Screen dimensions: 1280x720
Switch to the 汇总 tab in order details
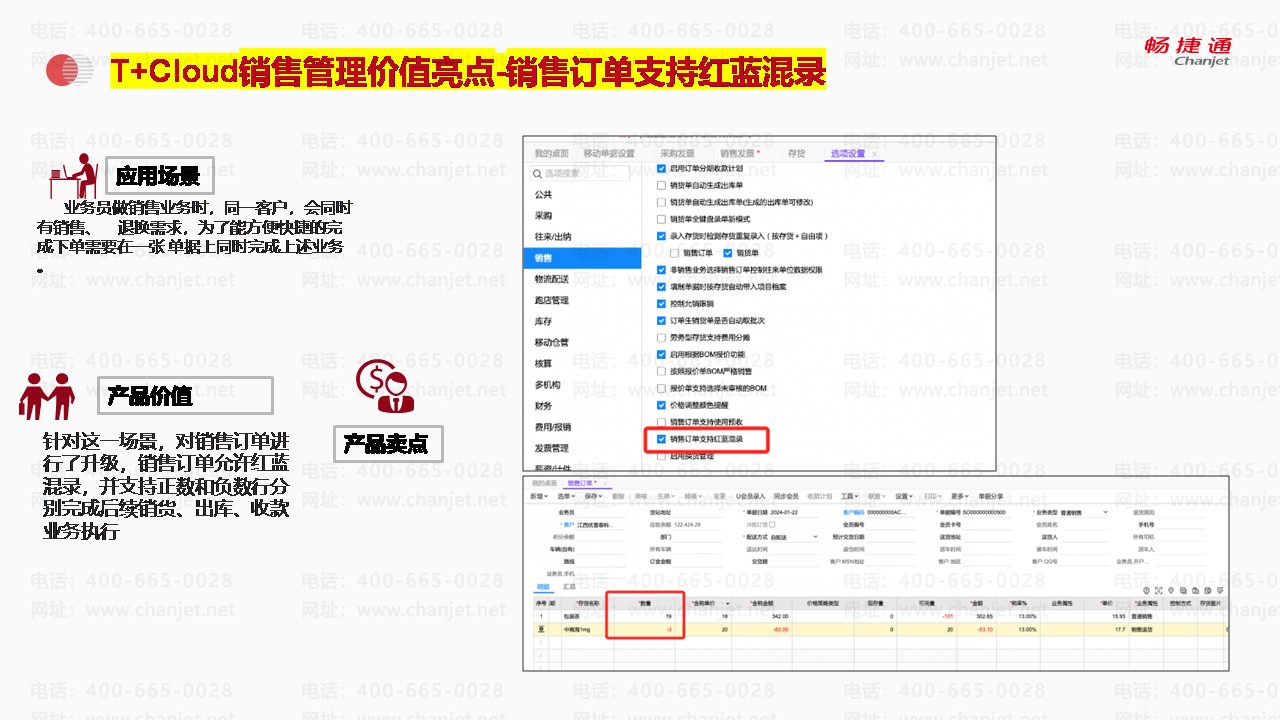(x=569, y=588)
